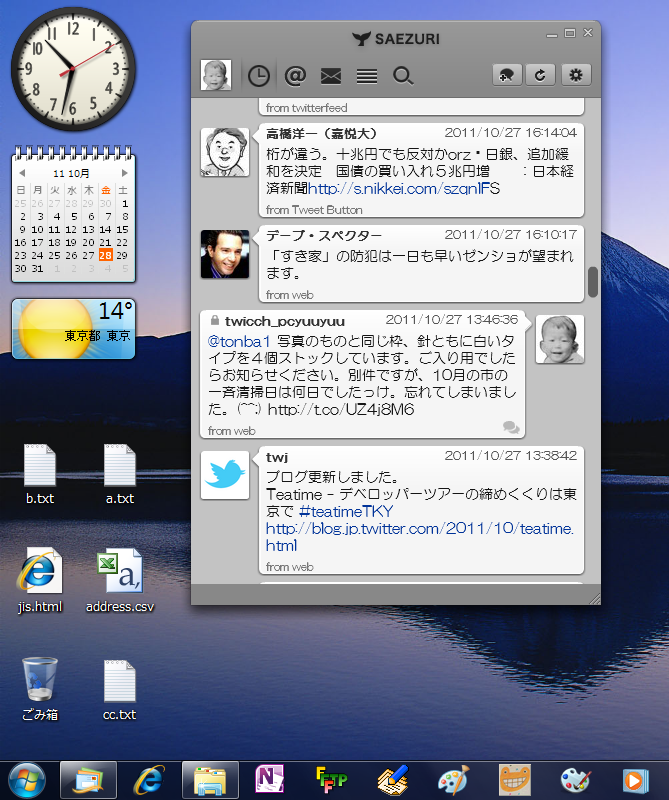Open direct messages envelope icon

331,75
